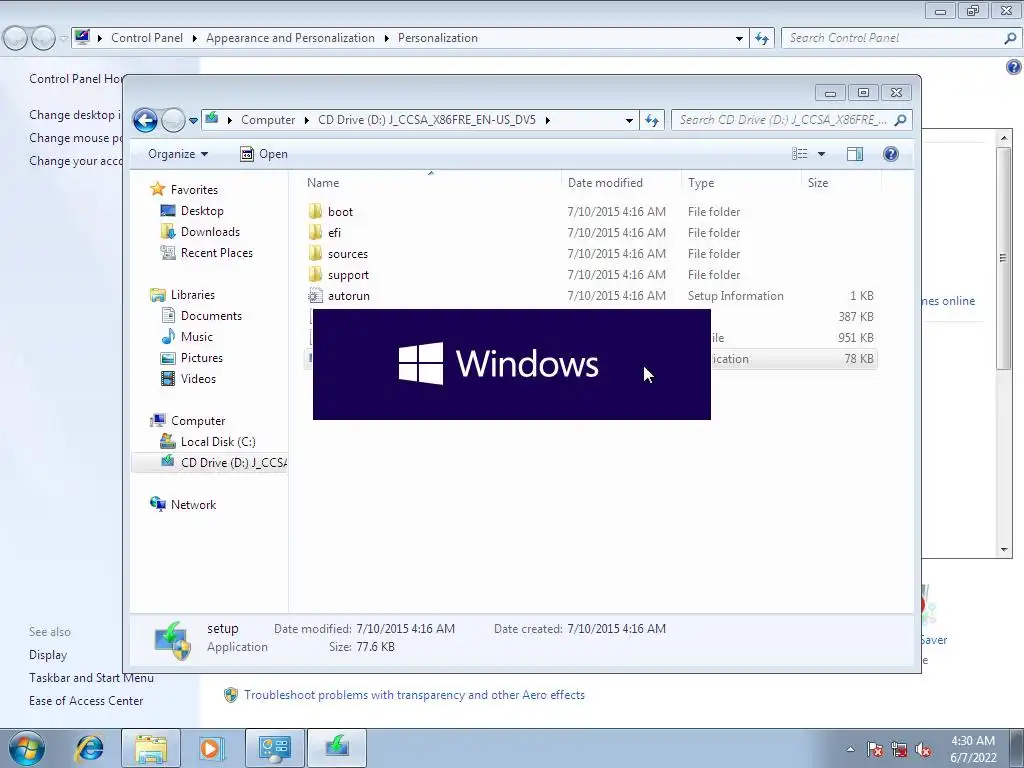Select the autorun setup information file

[x=348, y=296]
